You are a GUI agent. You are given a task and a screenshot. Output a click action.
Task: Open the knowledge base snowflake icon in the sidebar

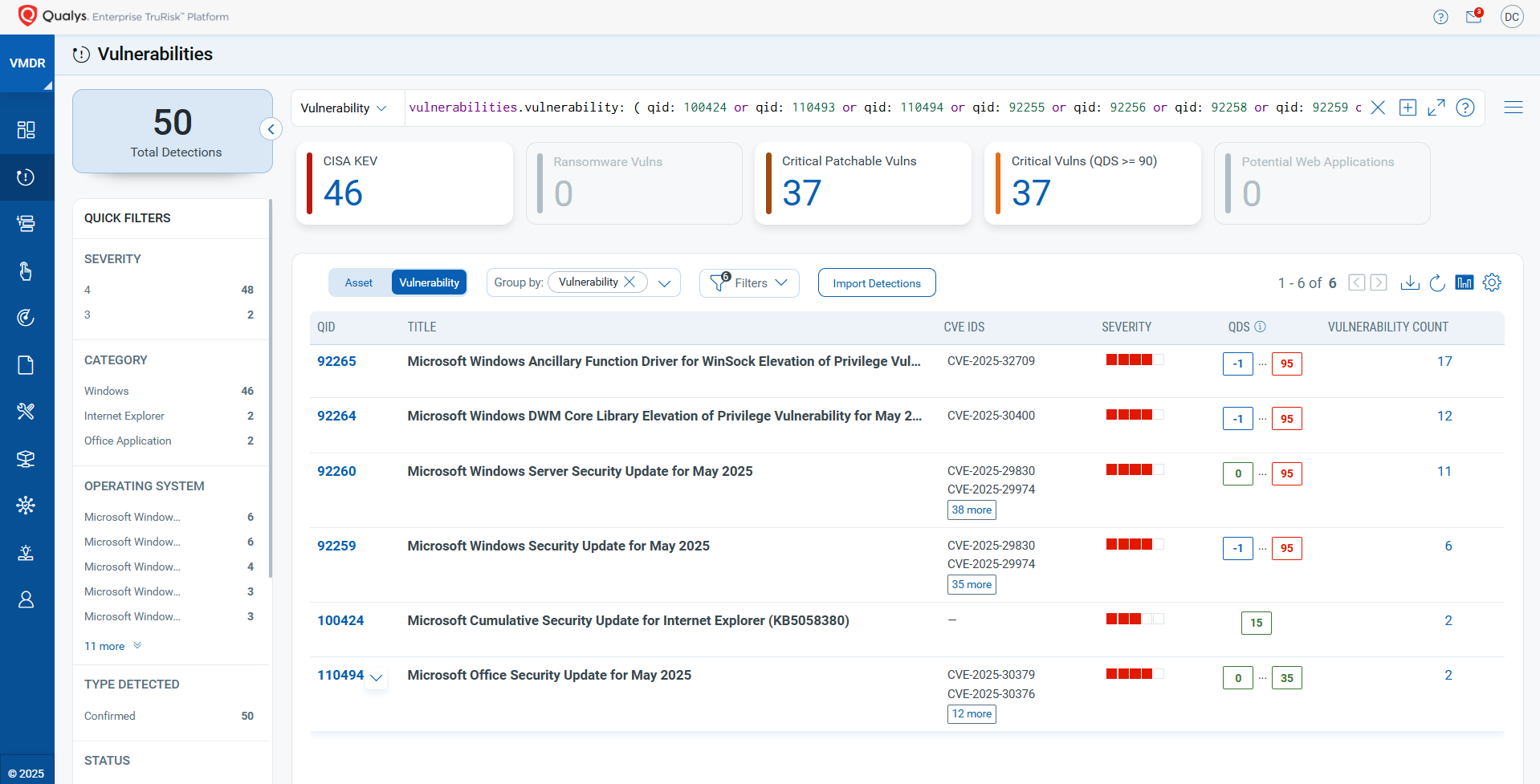click(26, 506)
